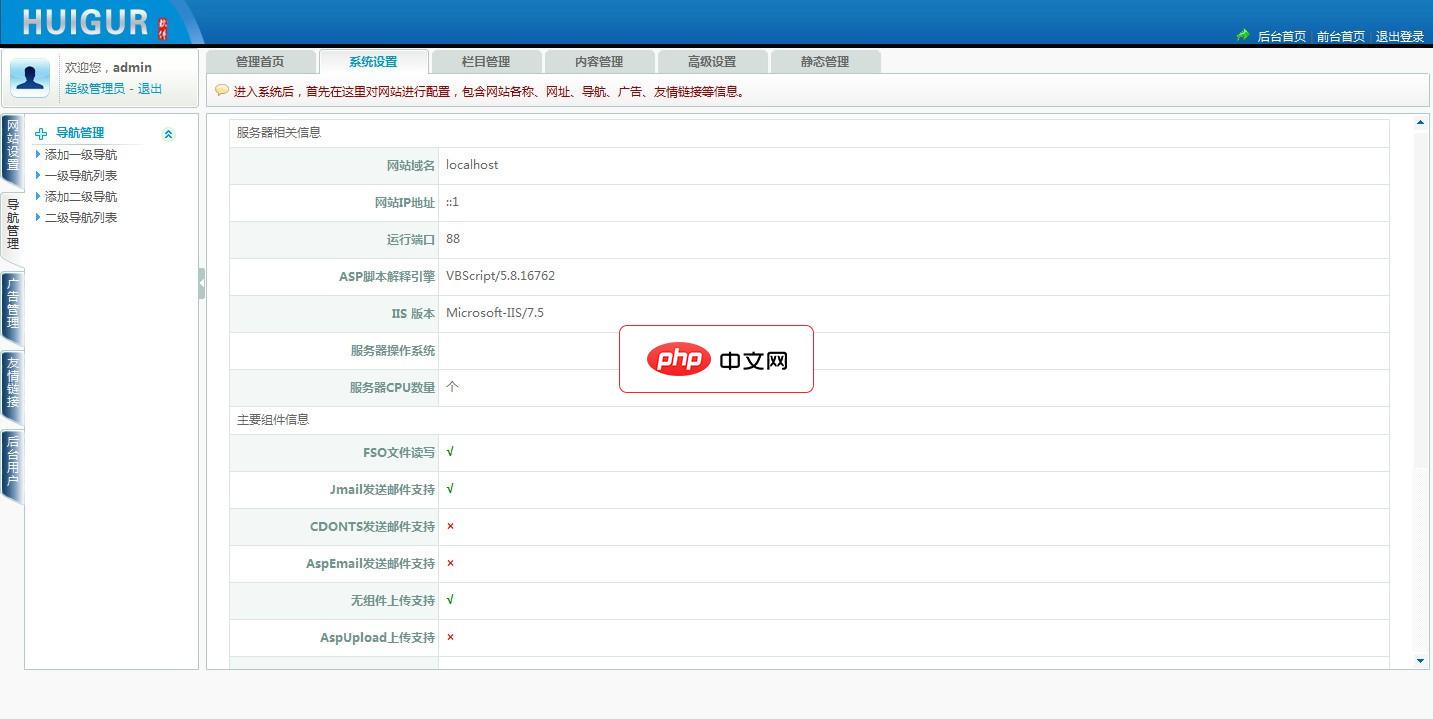
Task: Click check mark in Jmail发送邮件支持 row
Action: click(x=450, y=489)
